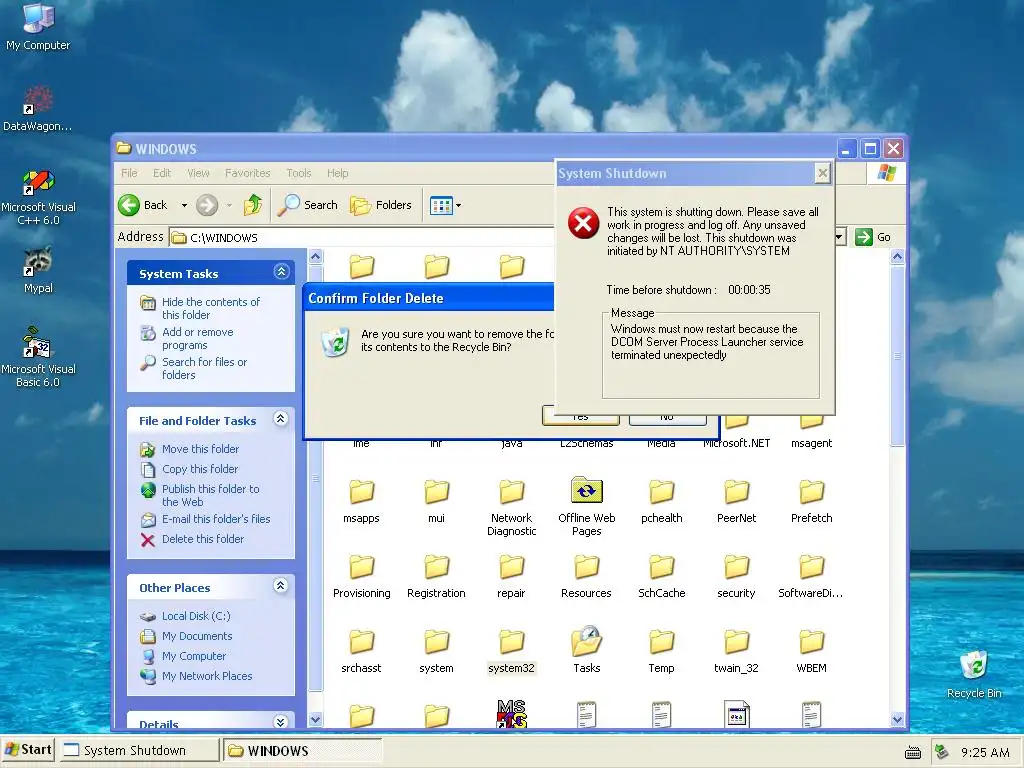1024x768 pixels.
Task: Select the Resources folder
Action: pos(586,577)
